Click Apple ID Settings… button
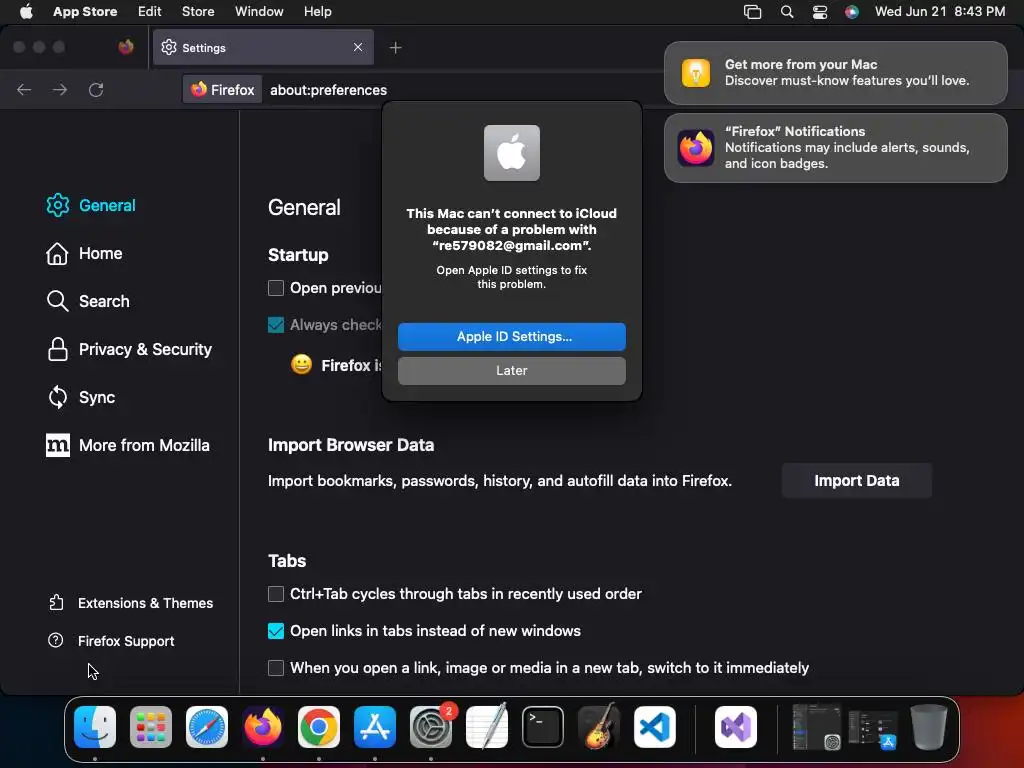This screenshot has height=768, width=1024. click(x=511, y=336)
